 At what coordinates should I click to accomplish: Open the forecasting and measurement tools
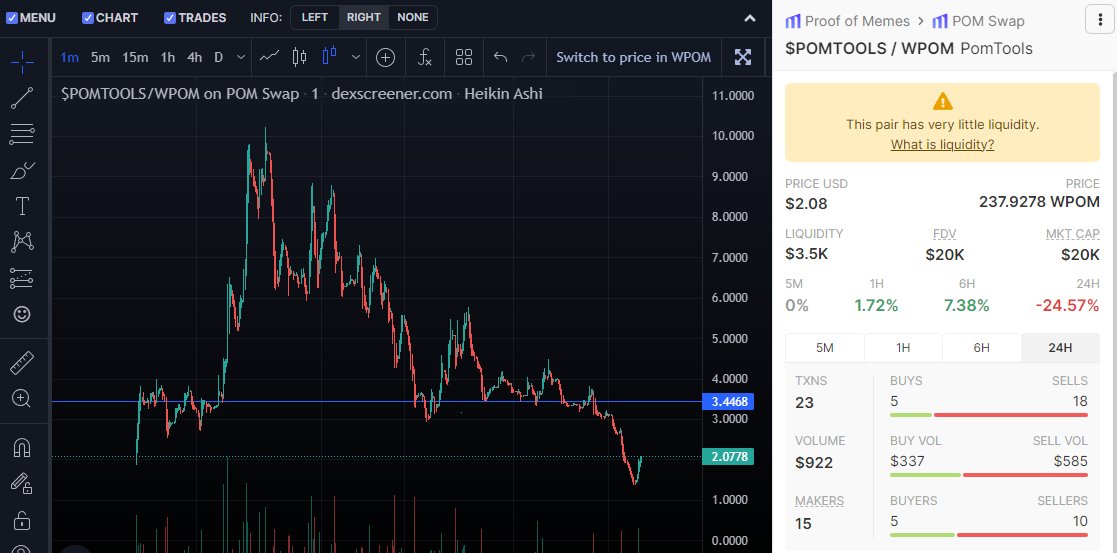click(x=22, y=279)
